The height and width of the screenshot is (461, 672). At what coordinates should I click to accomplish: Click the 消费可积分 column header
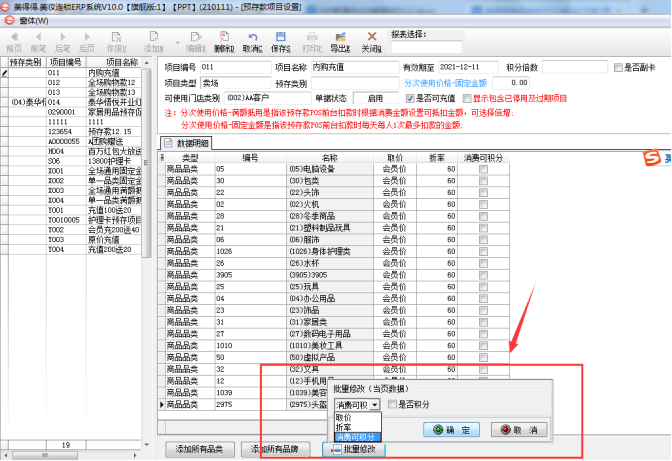483,158
